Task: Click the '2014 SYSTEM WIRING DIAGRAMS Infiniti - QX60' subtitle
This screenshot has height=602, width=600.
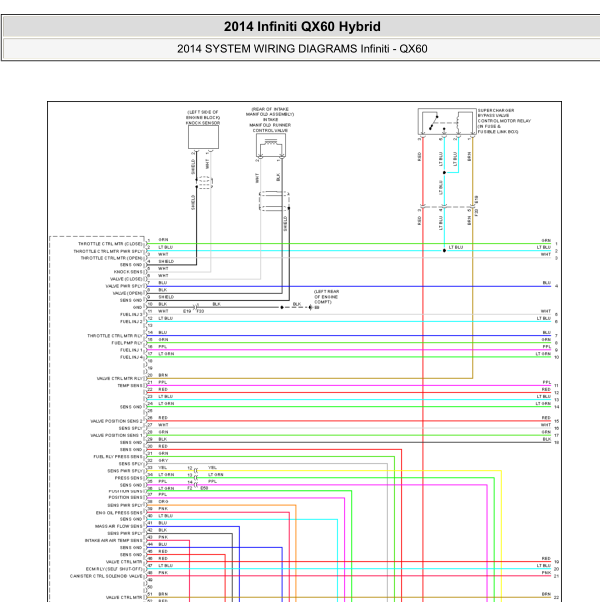Action: point(302,49)
